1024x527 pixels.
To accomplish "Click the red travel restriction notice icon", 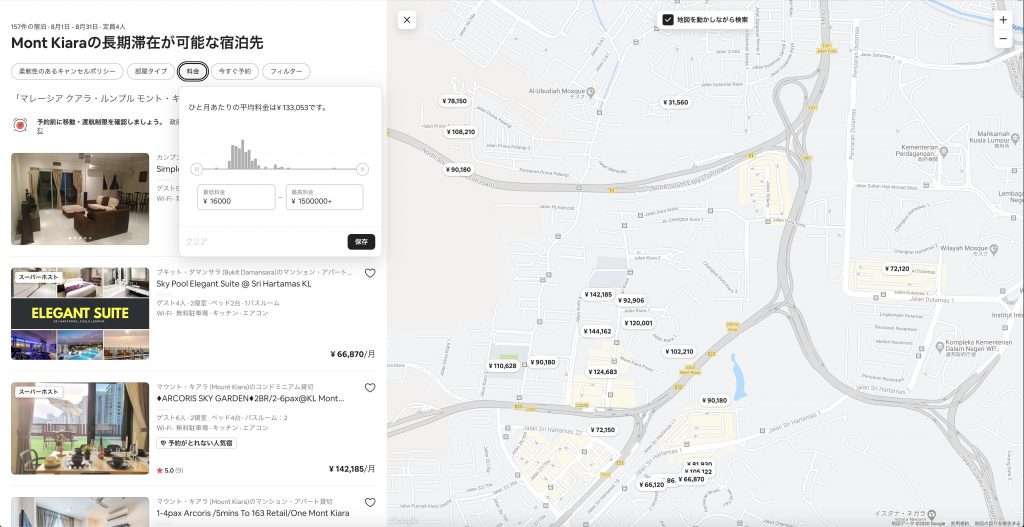I will click(x=20, y=125).
